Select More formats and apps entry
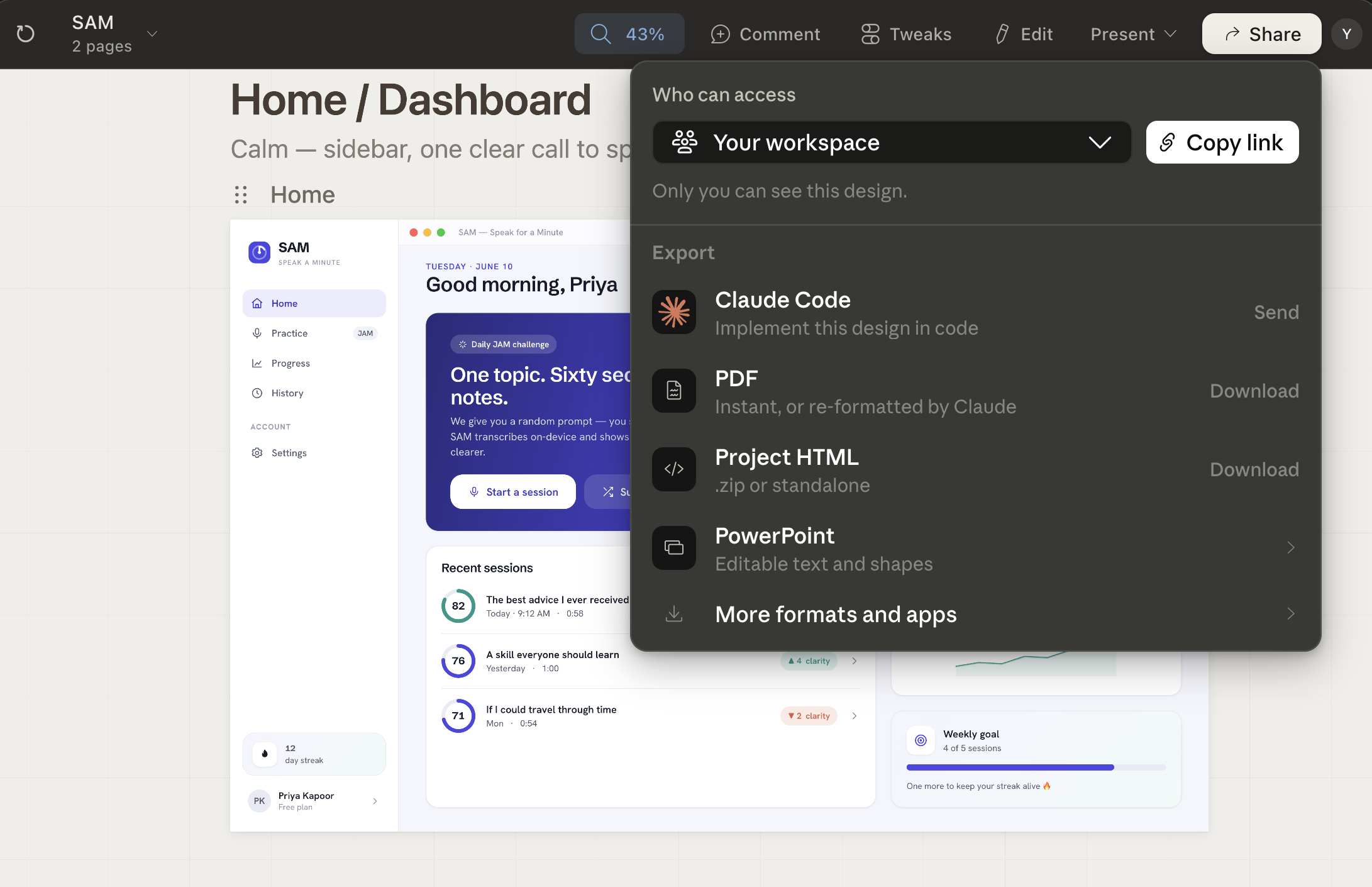Screen dimensions: 1372x887 [x=975, y=613]
